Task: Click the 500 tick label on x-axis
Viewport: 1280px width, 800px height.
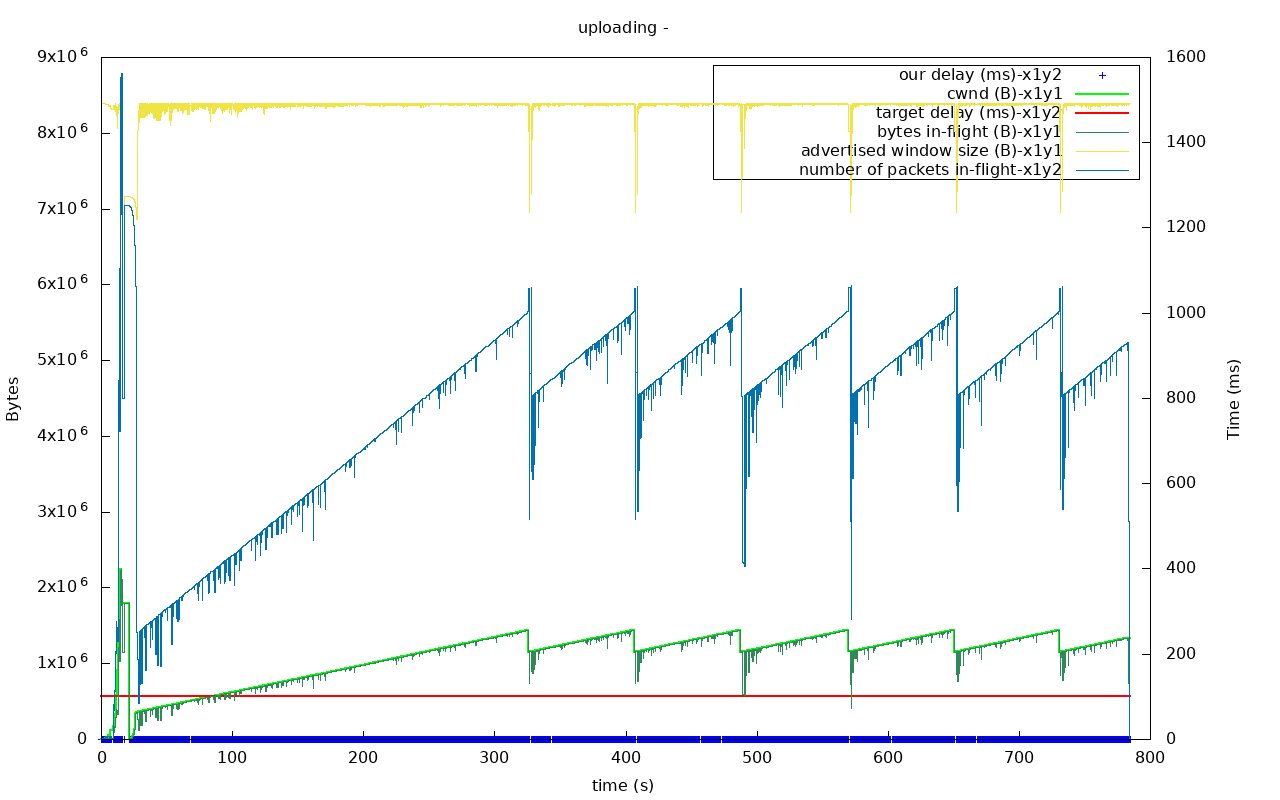Action: [757, 758]
